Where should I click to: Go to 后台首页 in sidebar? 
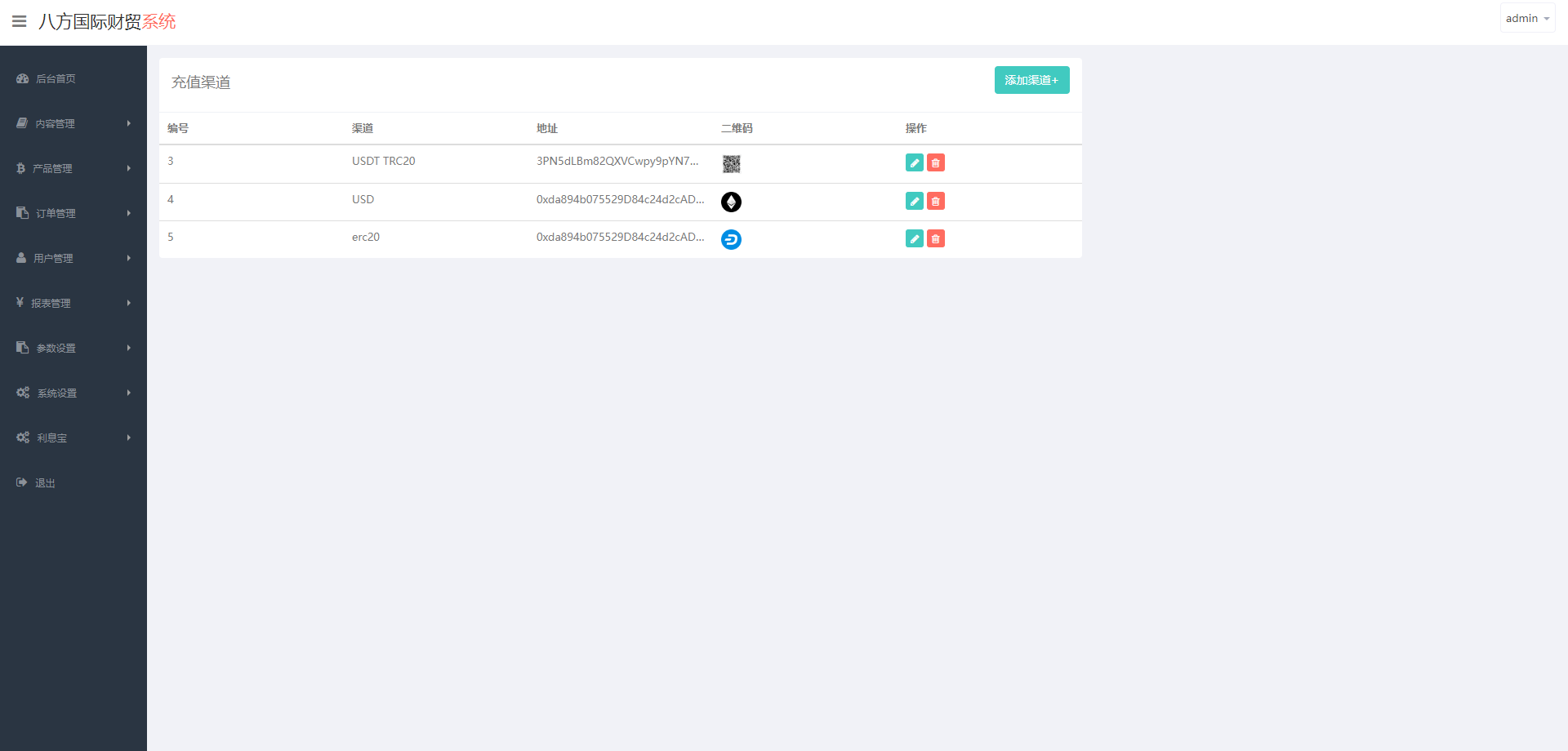tap(56, 78)
